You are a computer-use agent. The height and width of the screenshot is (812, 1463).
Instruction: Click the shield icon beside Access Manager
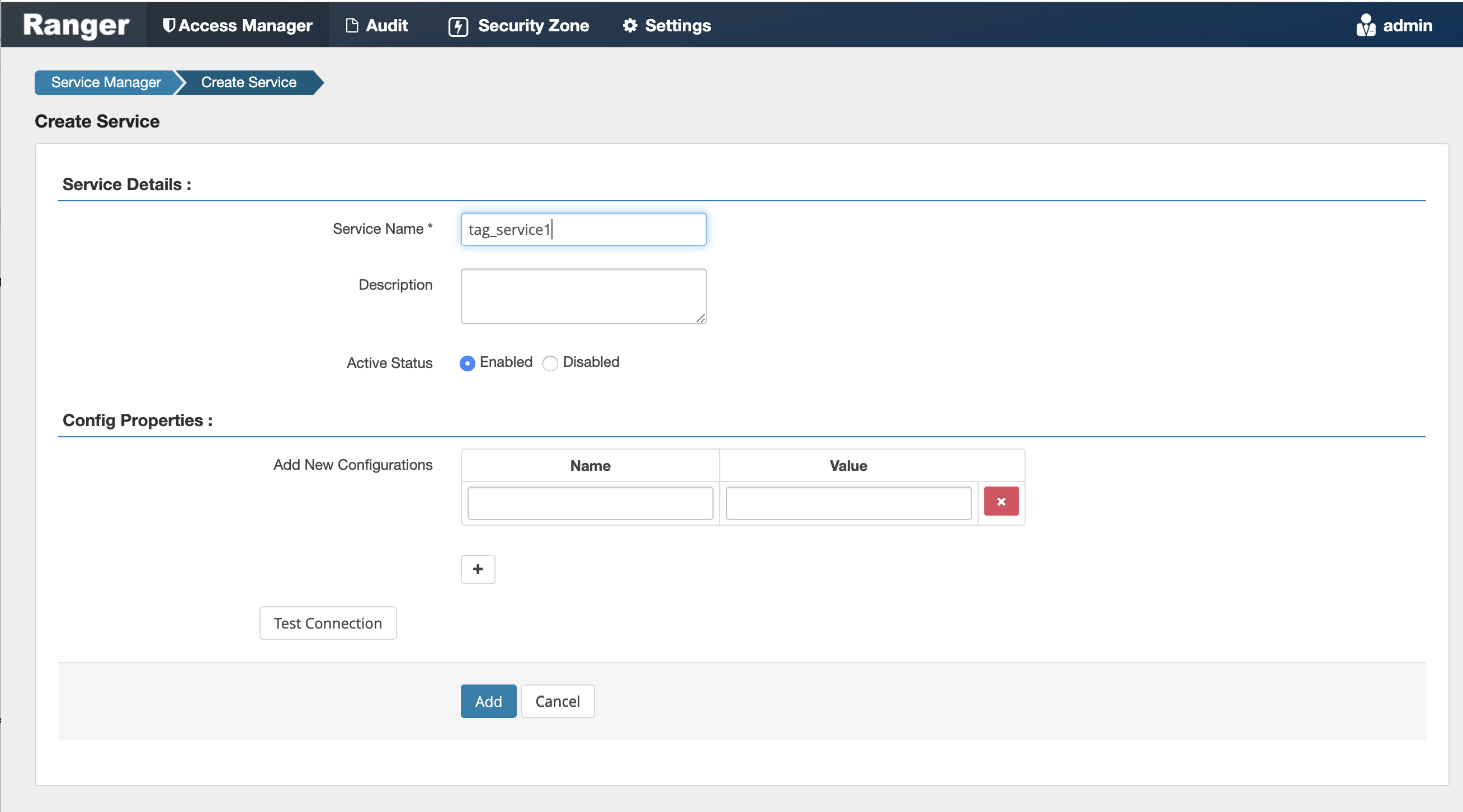[x=168, y=25]
